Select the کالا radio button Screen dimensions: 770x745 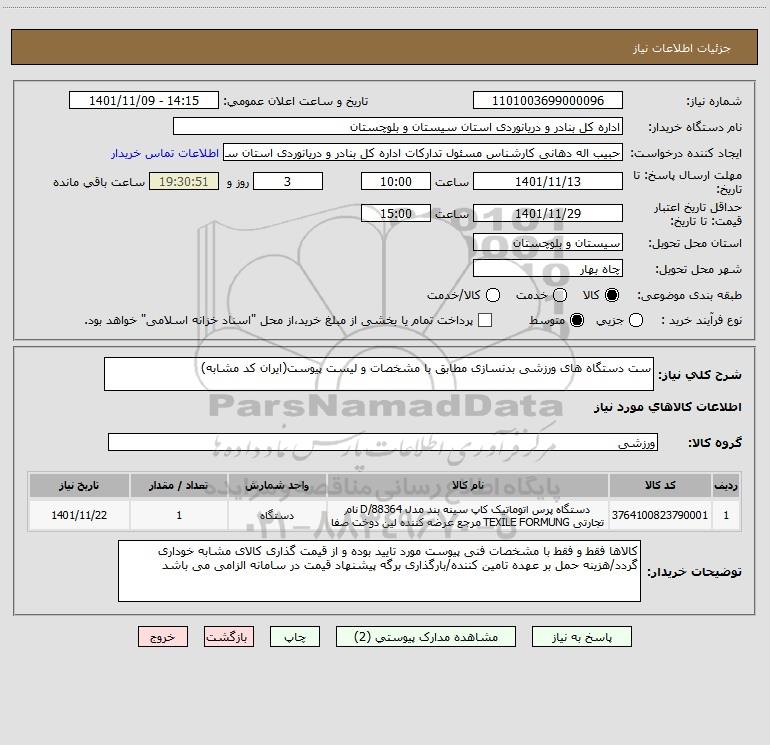point(612,295)
